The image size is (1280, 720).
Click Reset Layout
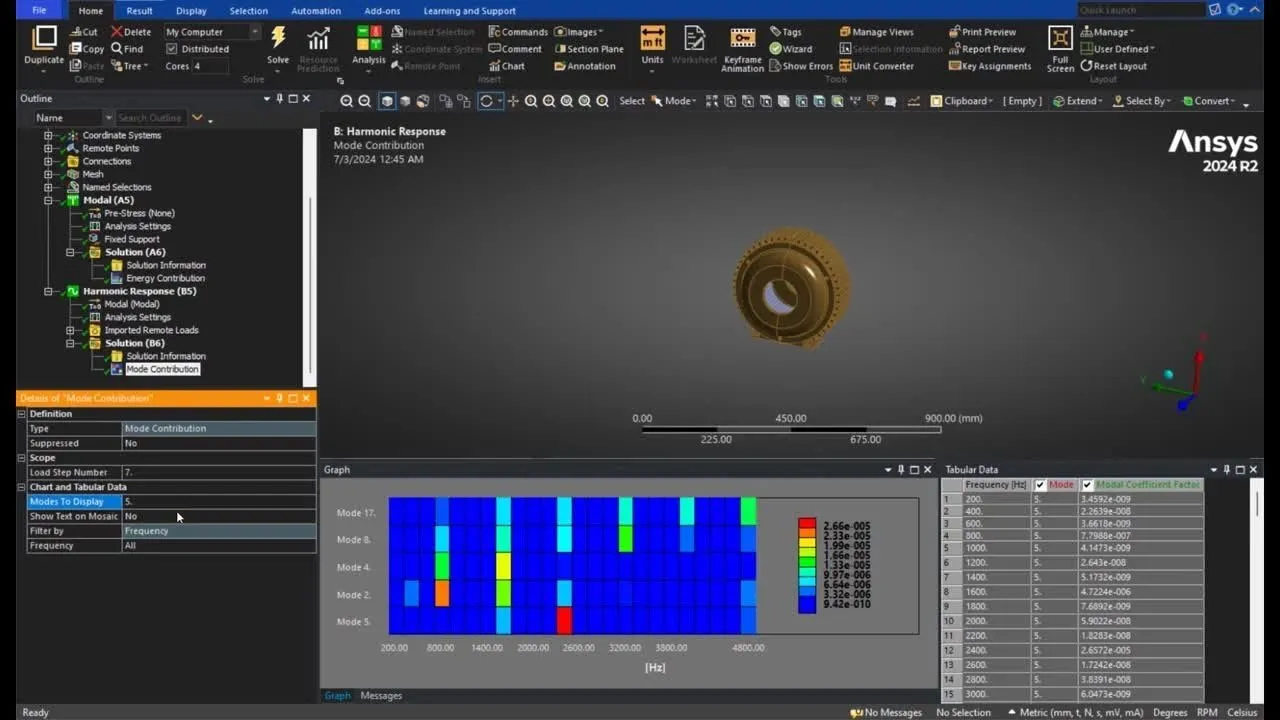[1113, 66]
